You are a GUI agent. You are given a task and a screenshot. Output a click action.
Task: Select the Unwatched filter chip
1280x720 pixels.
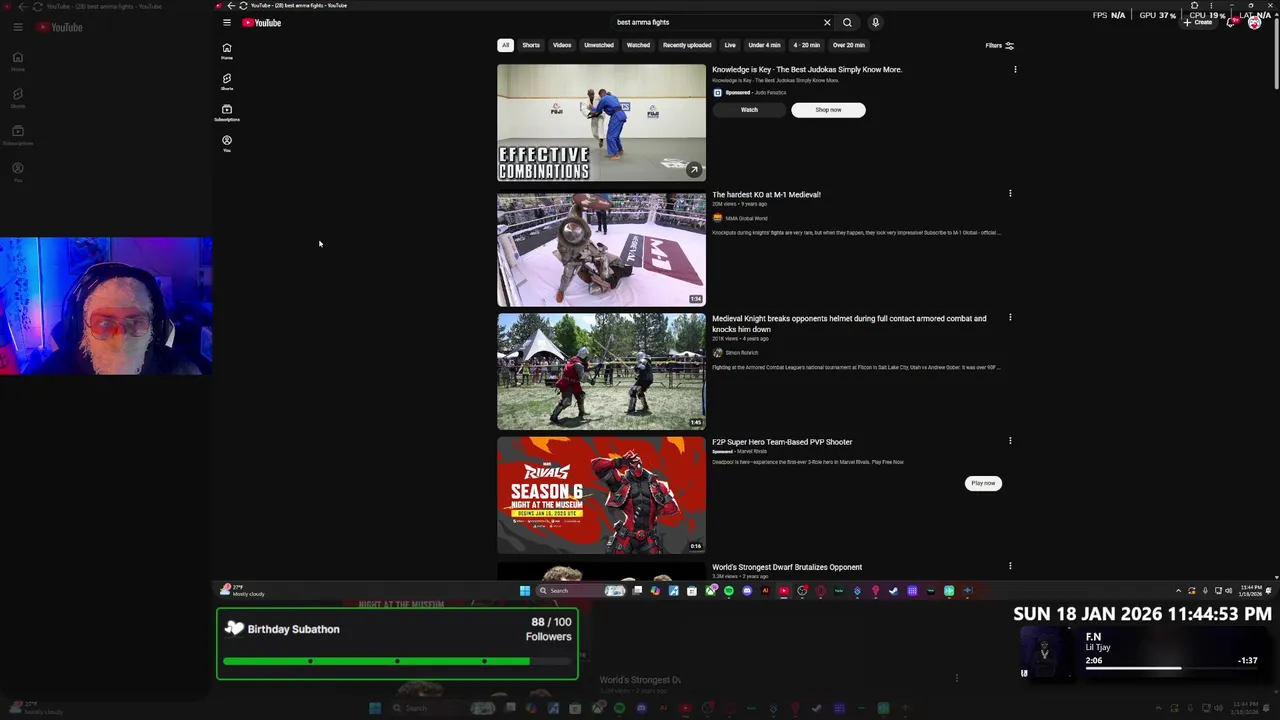599,45
